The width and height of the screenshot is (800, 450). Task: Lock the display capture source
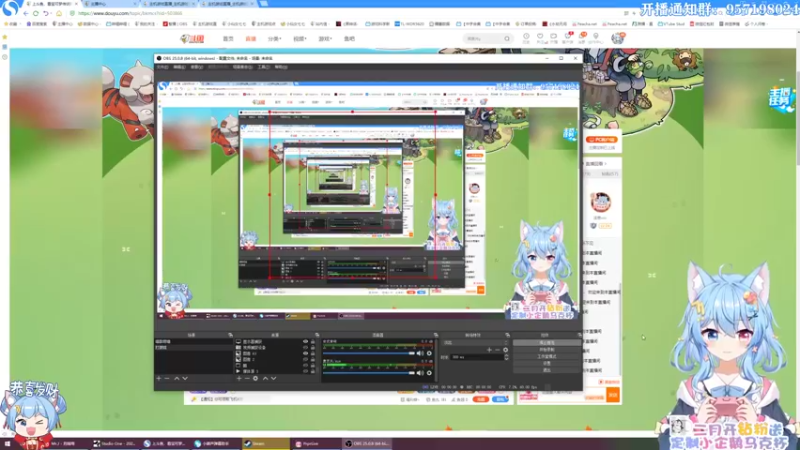[313, 342]
